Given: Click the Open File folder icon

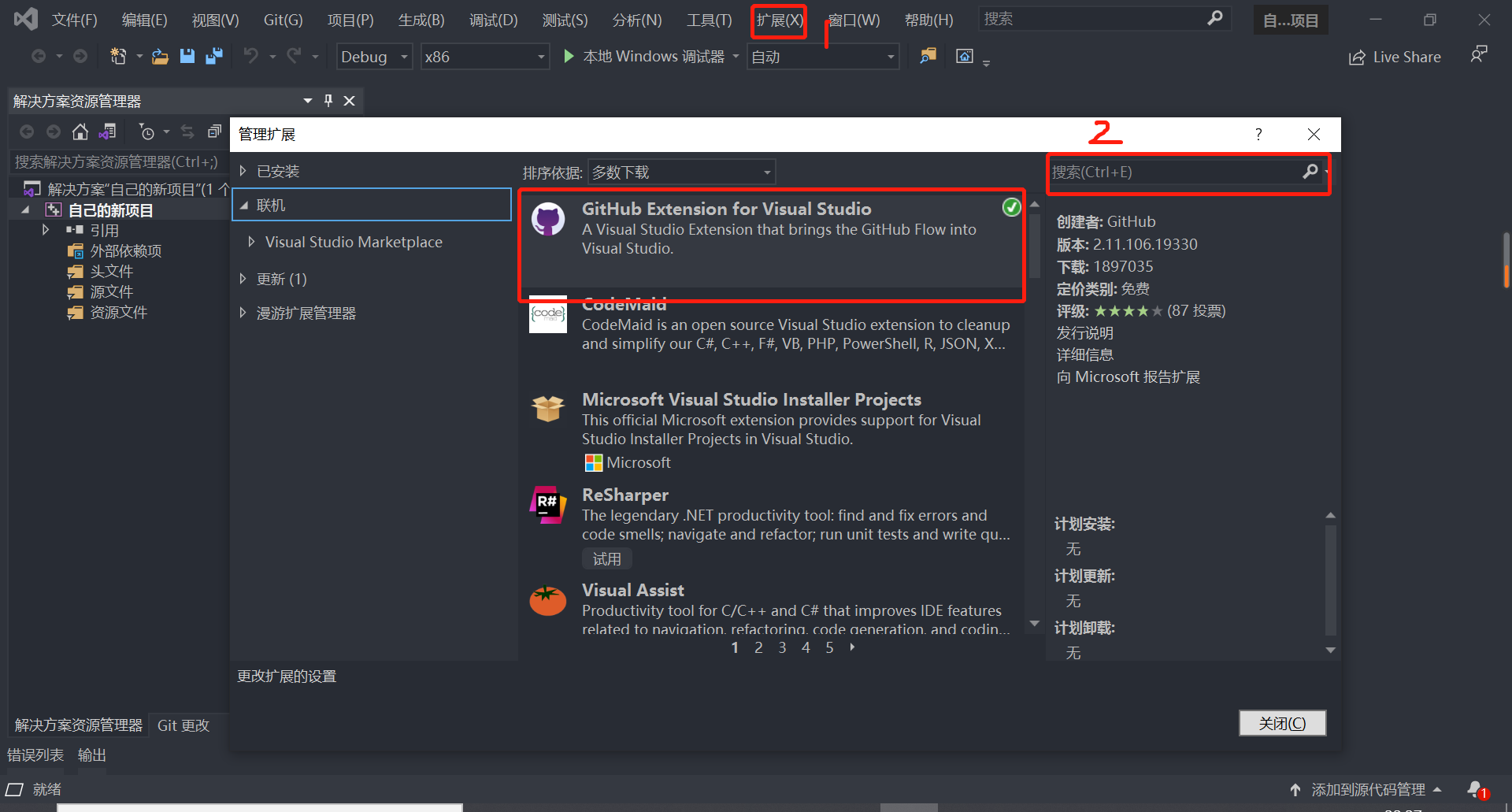Looking at the screenshot, I should click(161, 56).
